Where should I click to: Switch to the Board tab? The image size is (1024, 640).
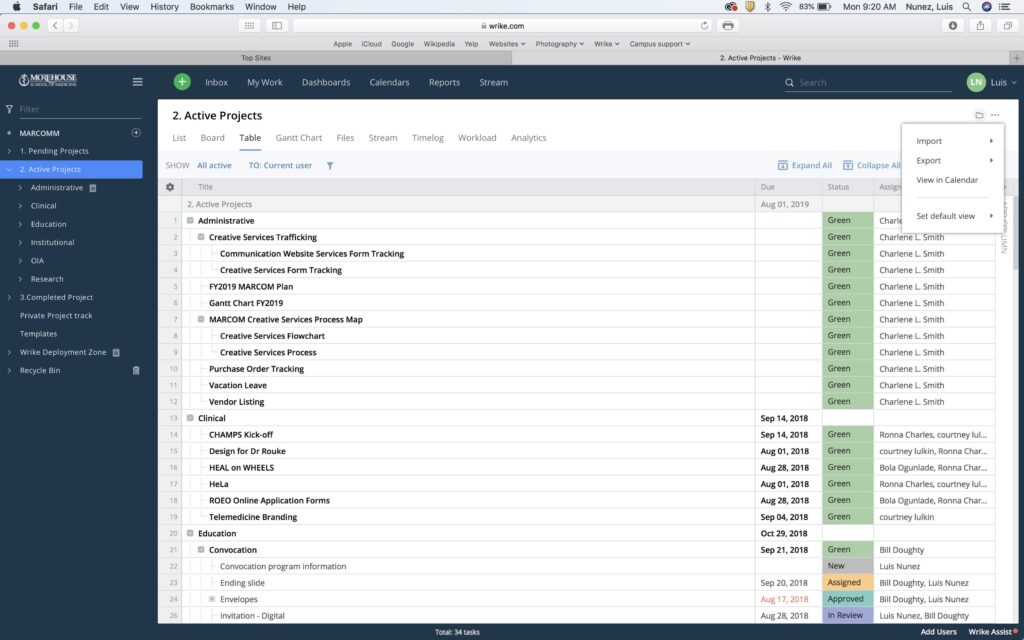click(x=212, y=138)
